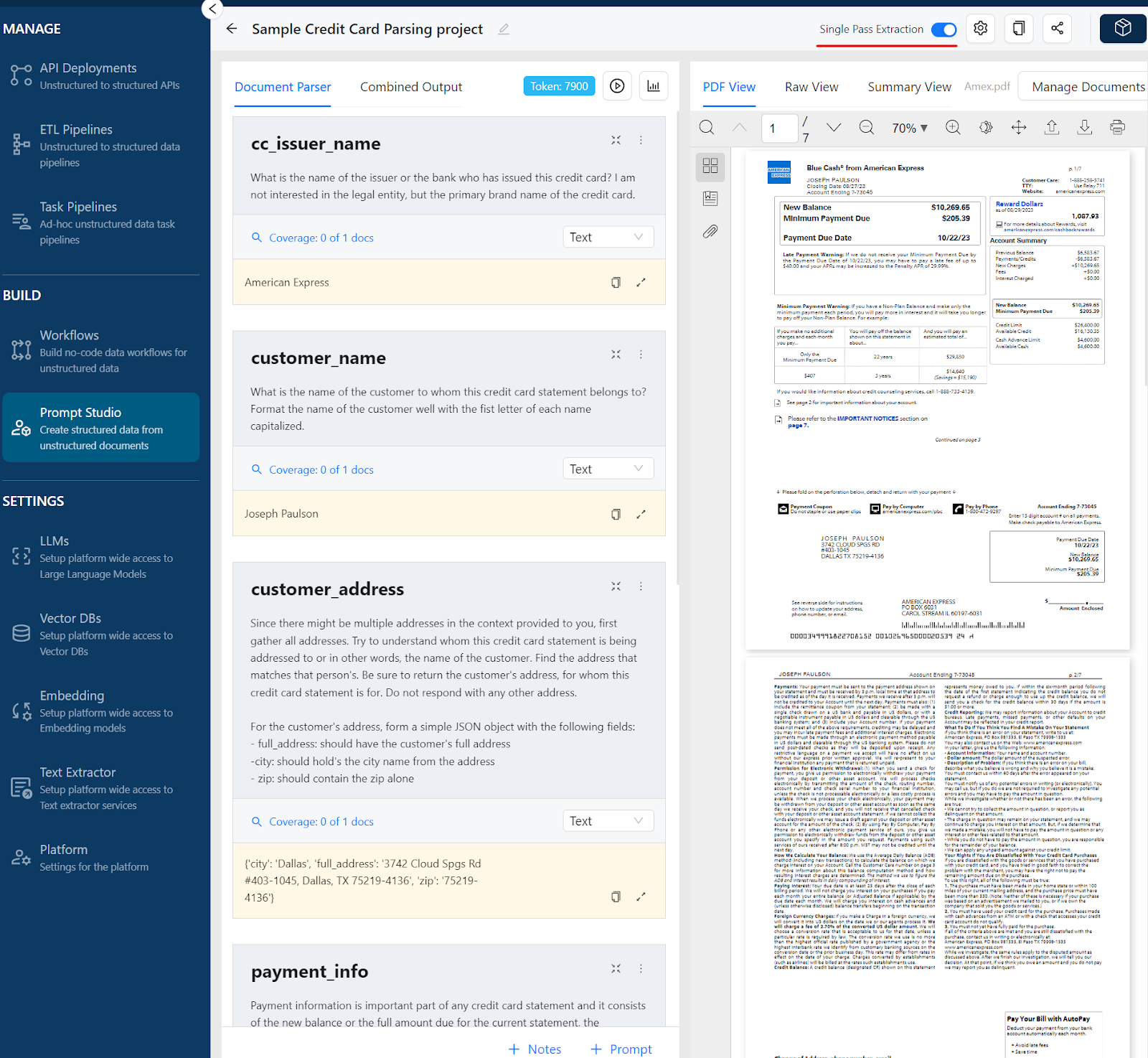This screenshot has height=1058, width=1148.
Task: Open Workflows in sidebar
Action: point(100,351)
